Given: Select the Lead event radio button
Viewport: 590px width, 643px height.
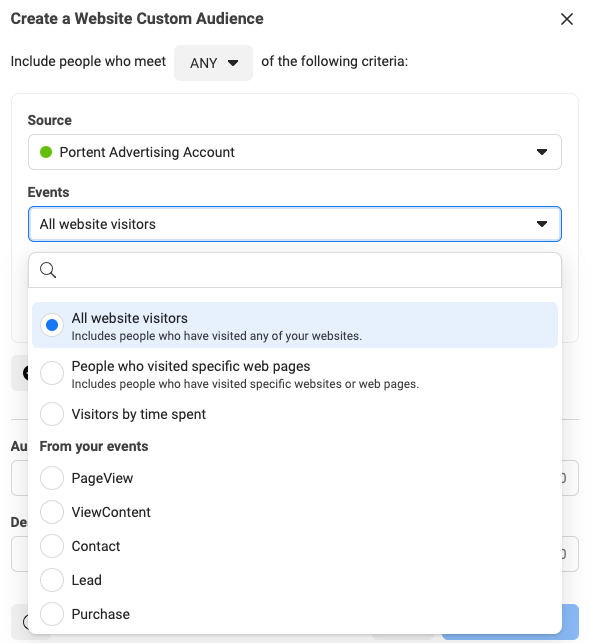Looking at the screenshot, I should 52,580.
